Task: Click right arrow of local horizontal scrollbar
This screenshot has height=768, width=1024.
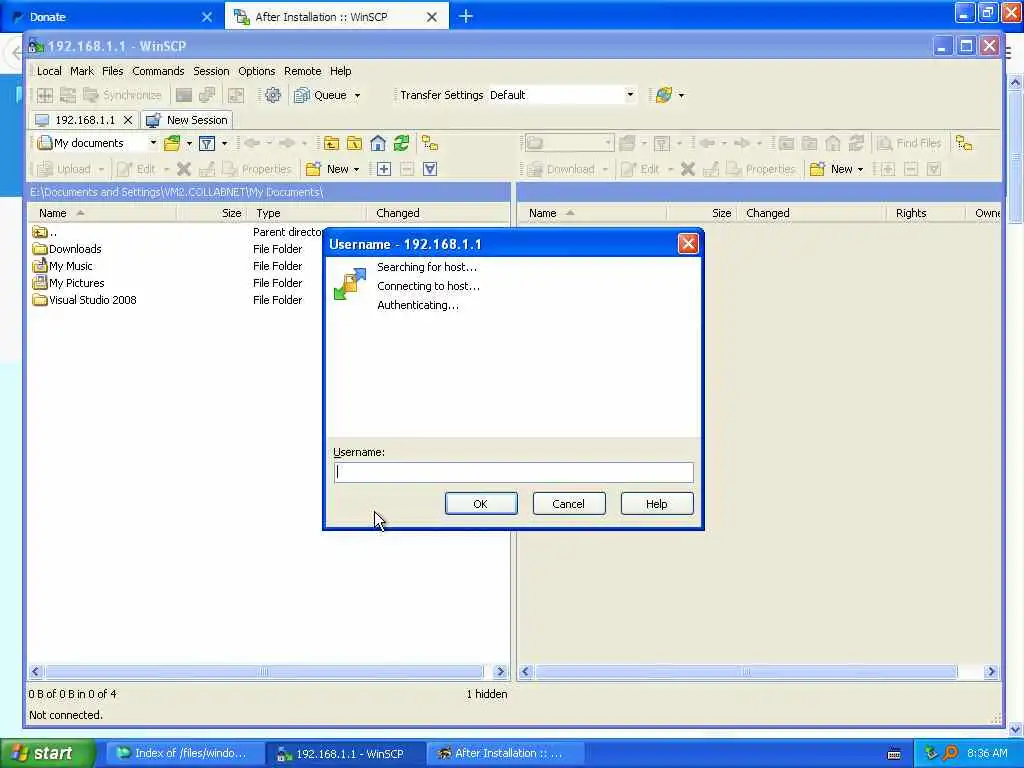Action: coord(500,671)
